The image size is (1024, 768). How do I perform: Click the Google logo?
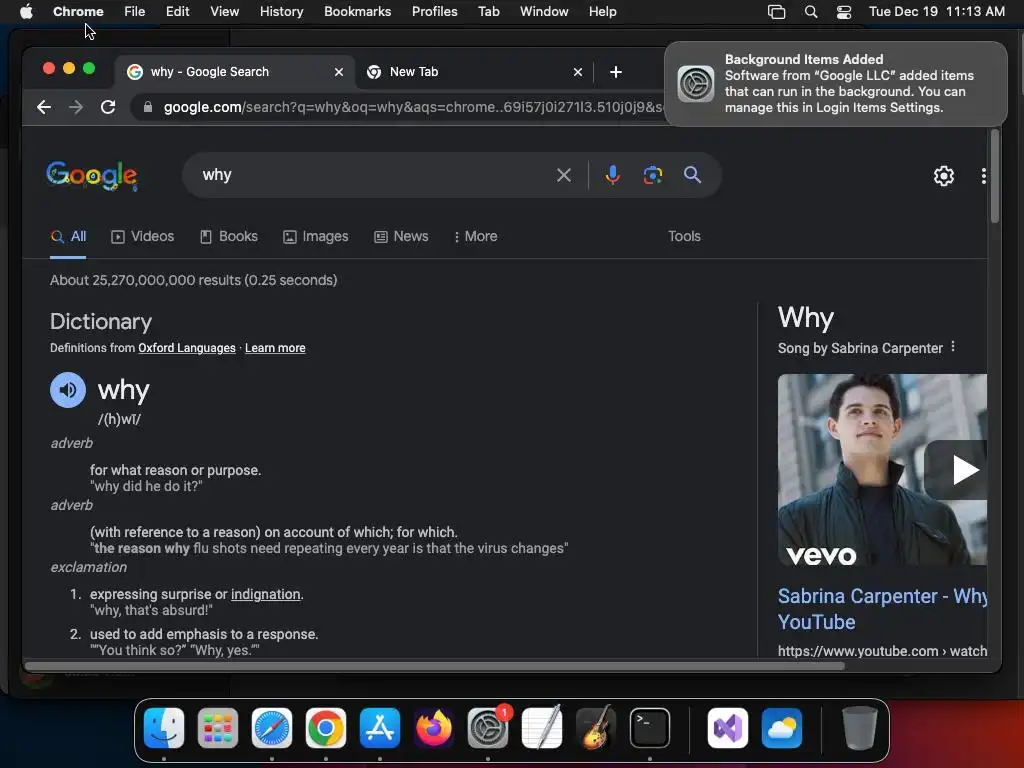(92, 176)
